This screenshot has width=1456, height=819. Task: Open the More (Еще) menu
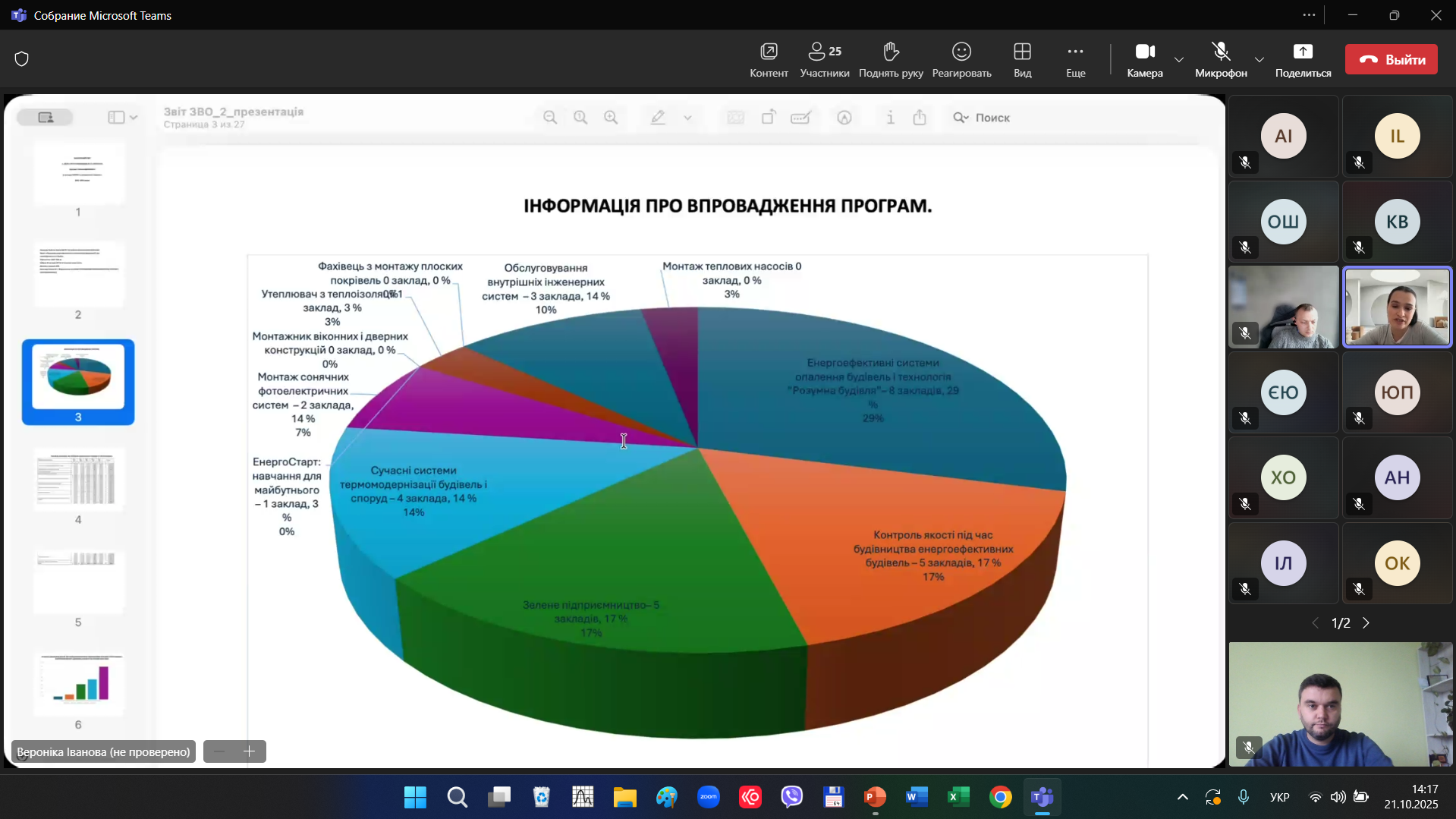coord(1075,52)
